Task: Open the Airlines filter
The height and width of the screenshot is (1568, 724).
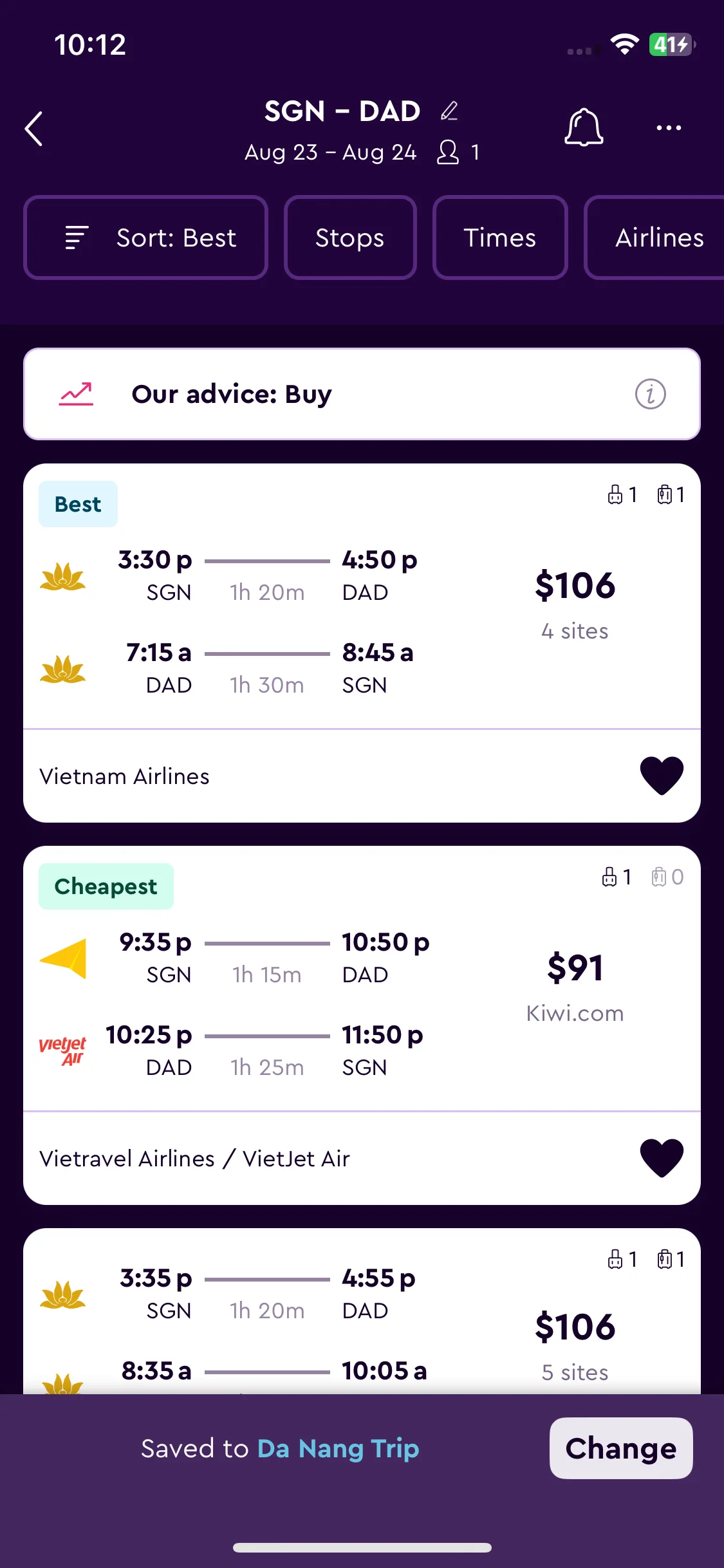Action: point(655,238)
